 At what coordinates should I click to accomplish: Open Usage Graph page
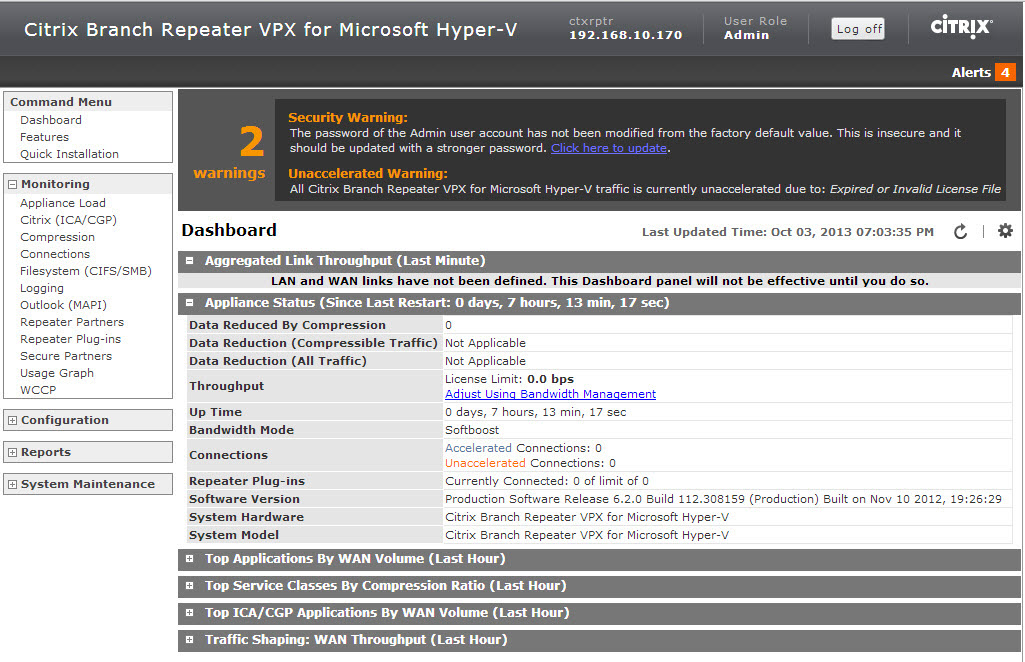(x=57, y=373)
